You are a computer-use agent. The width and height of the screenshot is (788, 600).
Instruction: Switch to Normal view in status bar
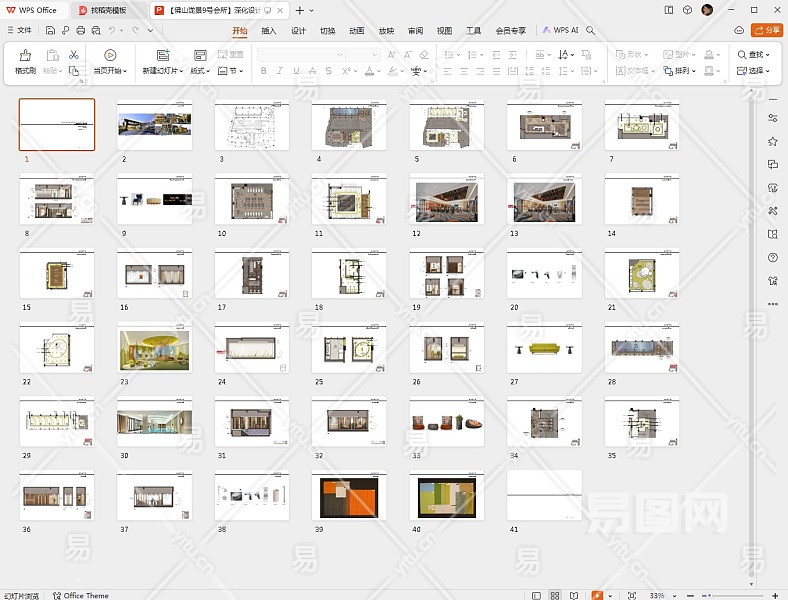(x=535, y=595)
